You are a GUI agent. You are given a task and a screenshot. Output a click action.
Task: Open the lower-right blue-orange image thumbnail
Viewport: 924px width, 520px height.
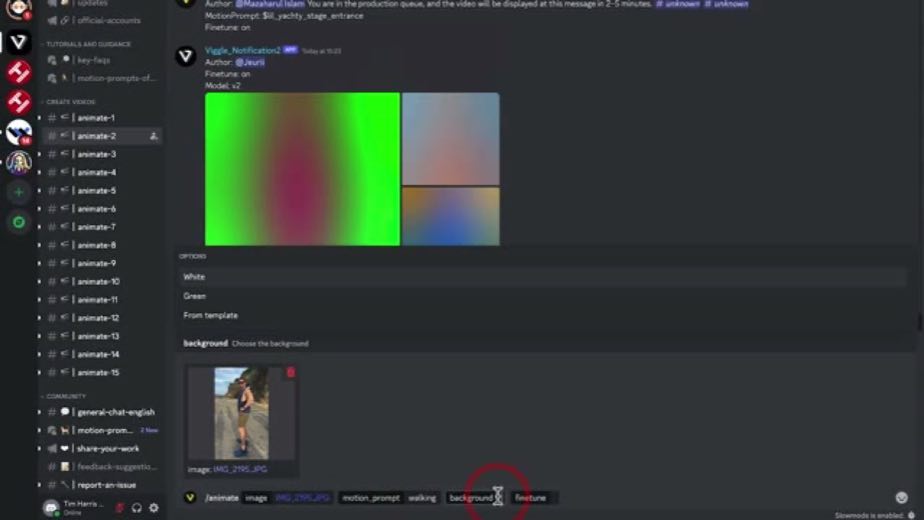pyautogui.click(x=451, y=216)
